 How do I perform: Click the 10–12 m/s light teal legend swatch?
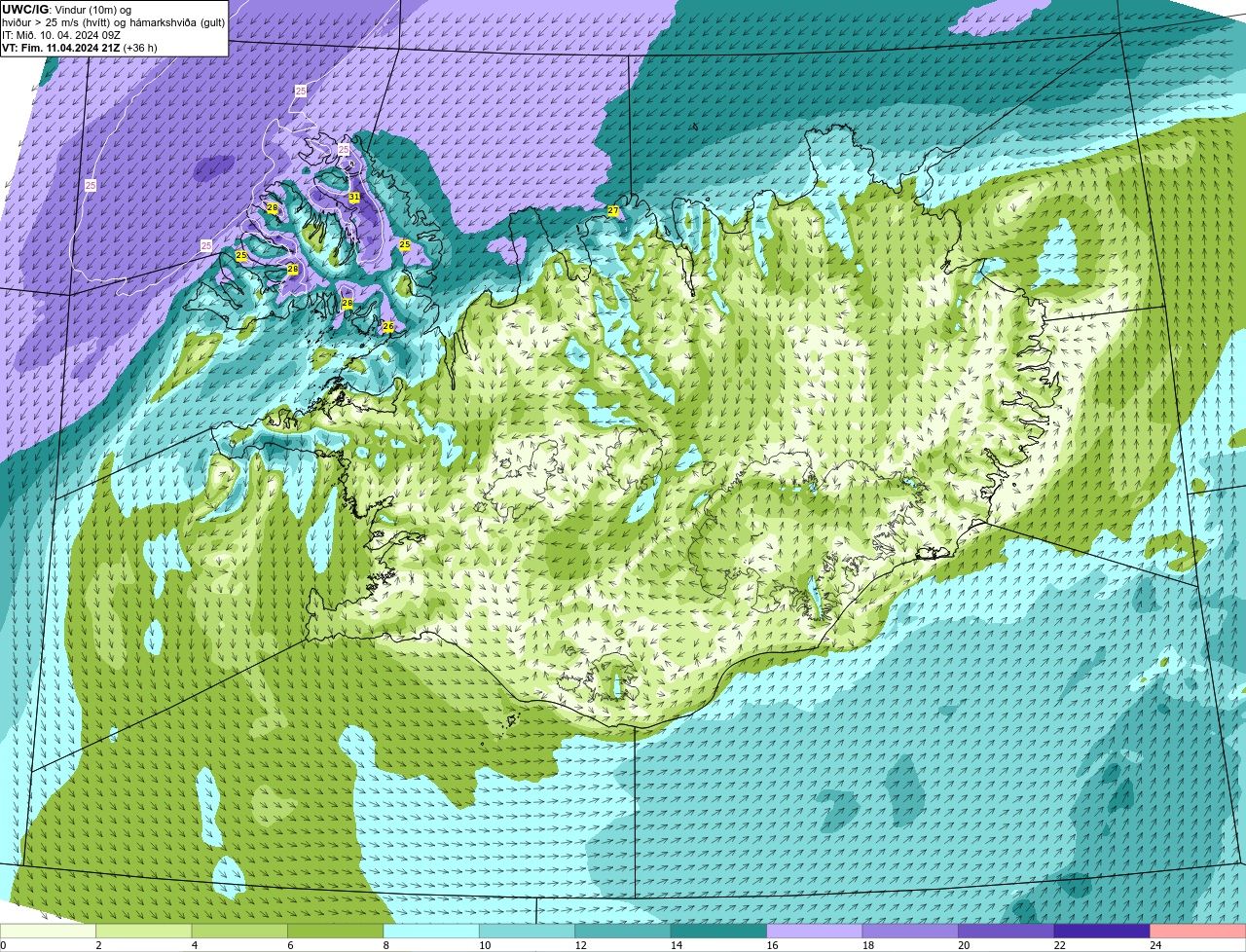tap(528, 931)
